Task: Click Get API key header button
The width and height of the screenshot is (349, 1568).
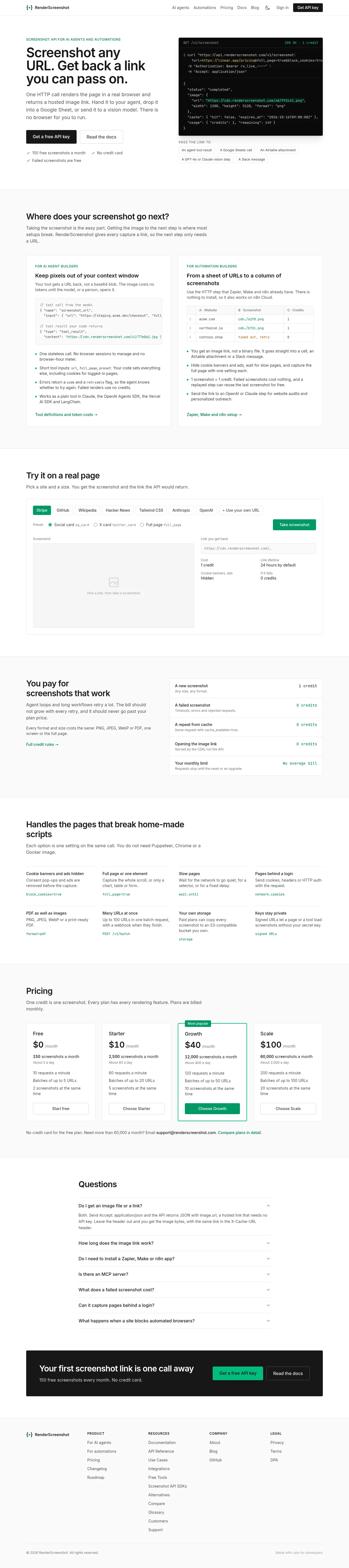Action: click(x=308, y=8)
